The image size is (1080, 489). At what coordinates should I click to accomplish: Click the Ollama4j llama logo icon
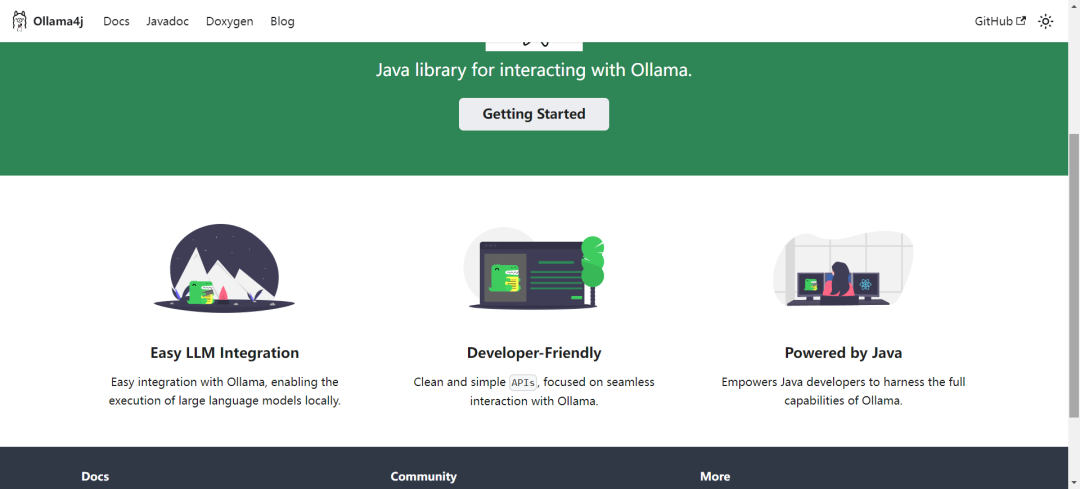click(19, 21)
